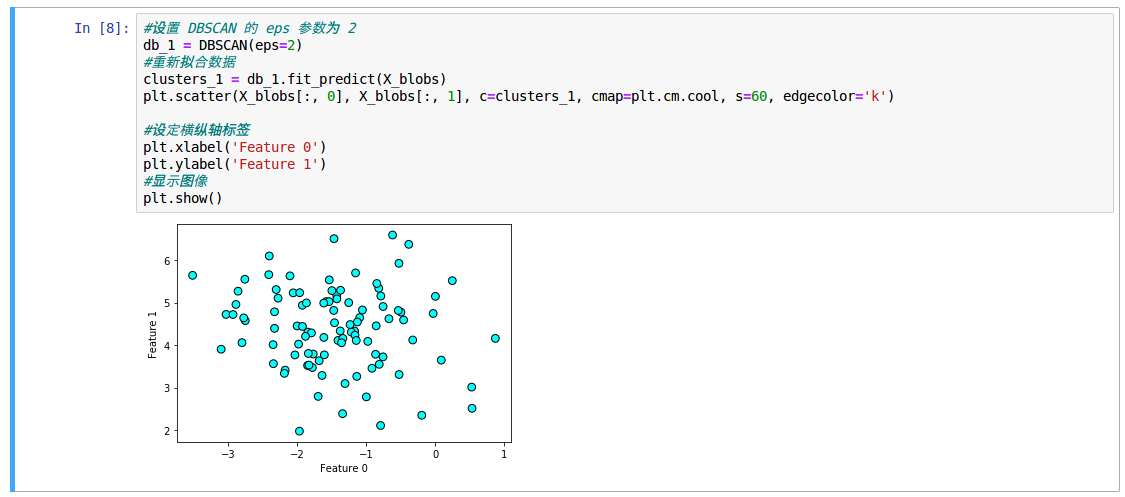
Task: Place cursor in DBSCAN(eps=2) code line
Action: (x=222, y=46)
